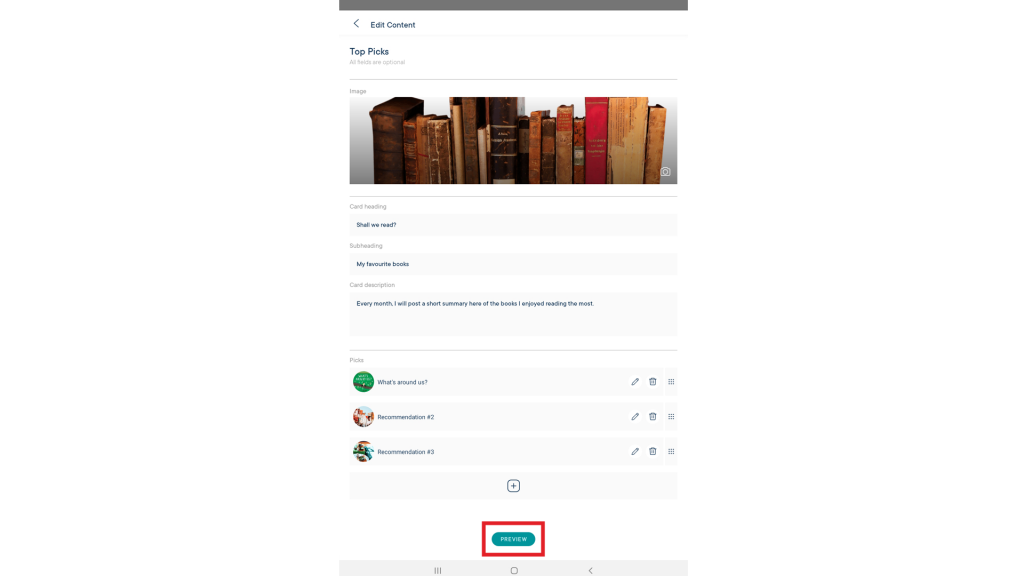Delete Recommendation #2 with trash icon
The image size is (1024, 576).
click(x=652, y=417)
